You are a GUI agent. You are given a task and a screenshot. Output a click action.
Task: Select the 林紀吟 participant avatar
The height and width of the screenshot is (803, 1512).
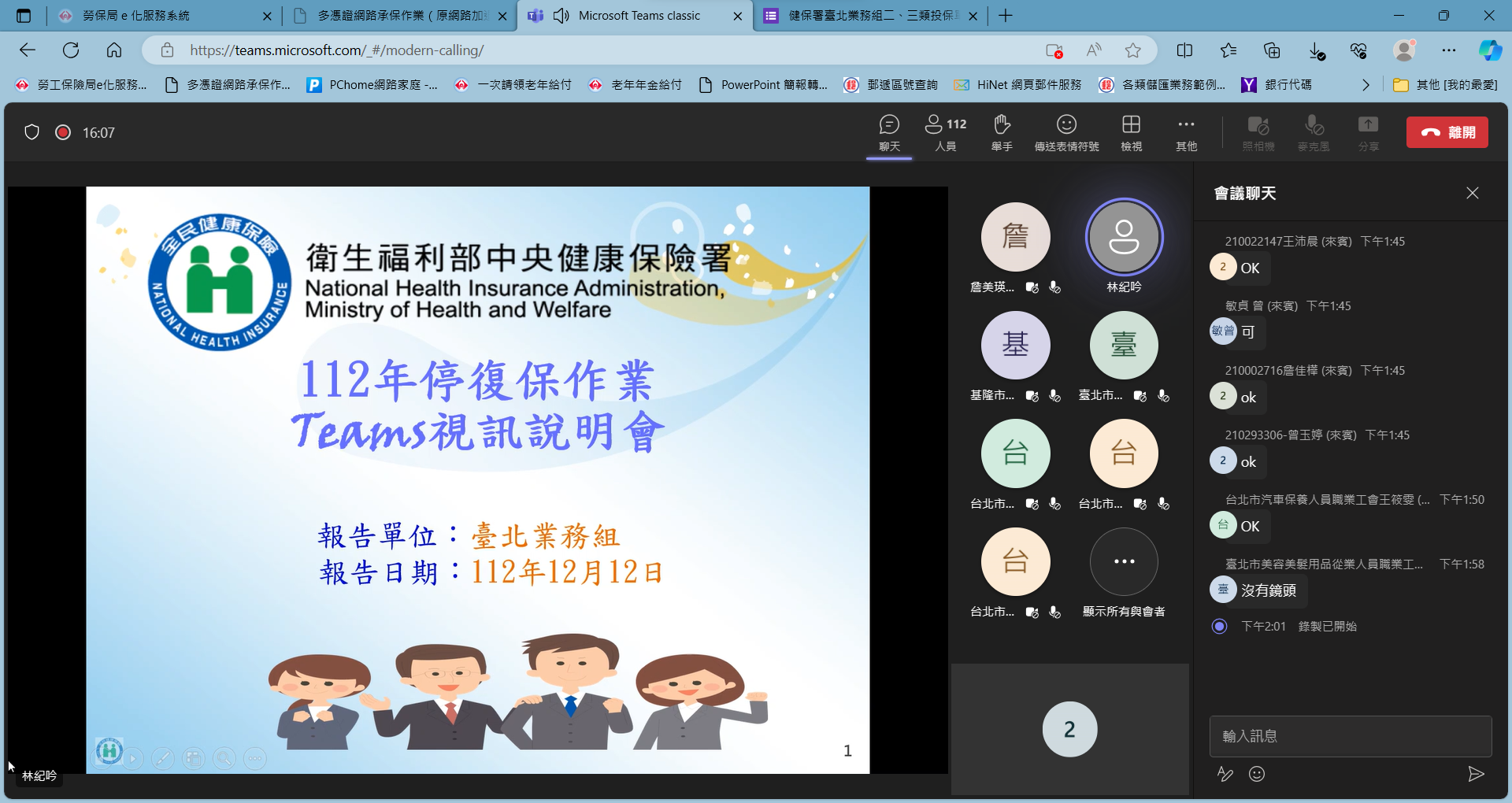coord(1124,237)
